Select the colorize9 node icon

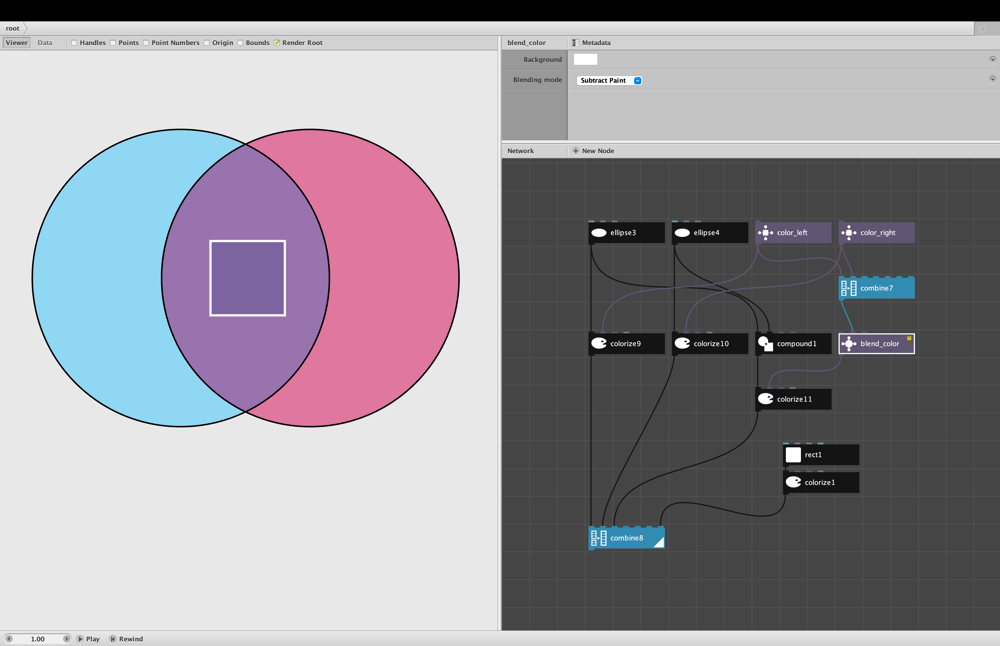(599, 344)
